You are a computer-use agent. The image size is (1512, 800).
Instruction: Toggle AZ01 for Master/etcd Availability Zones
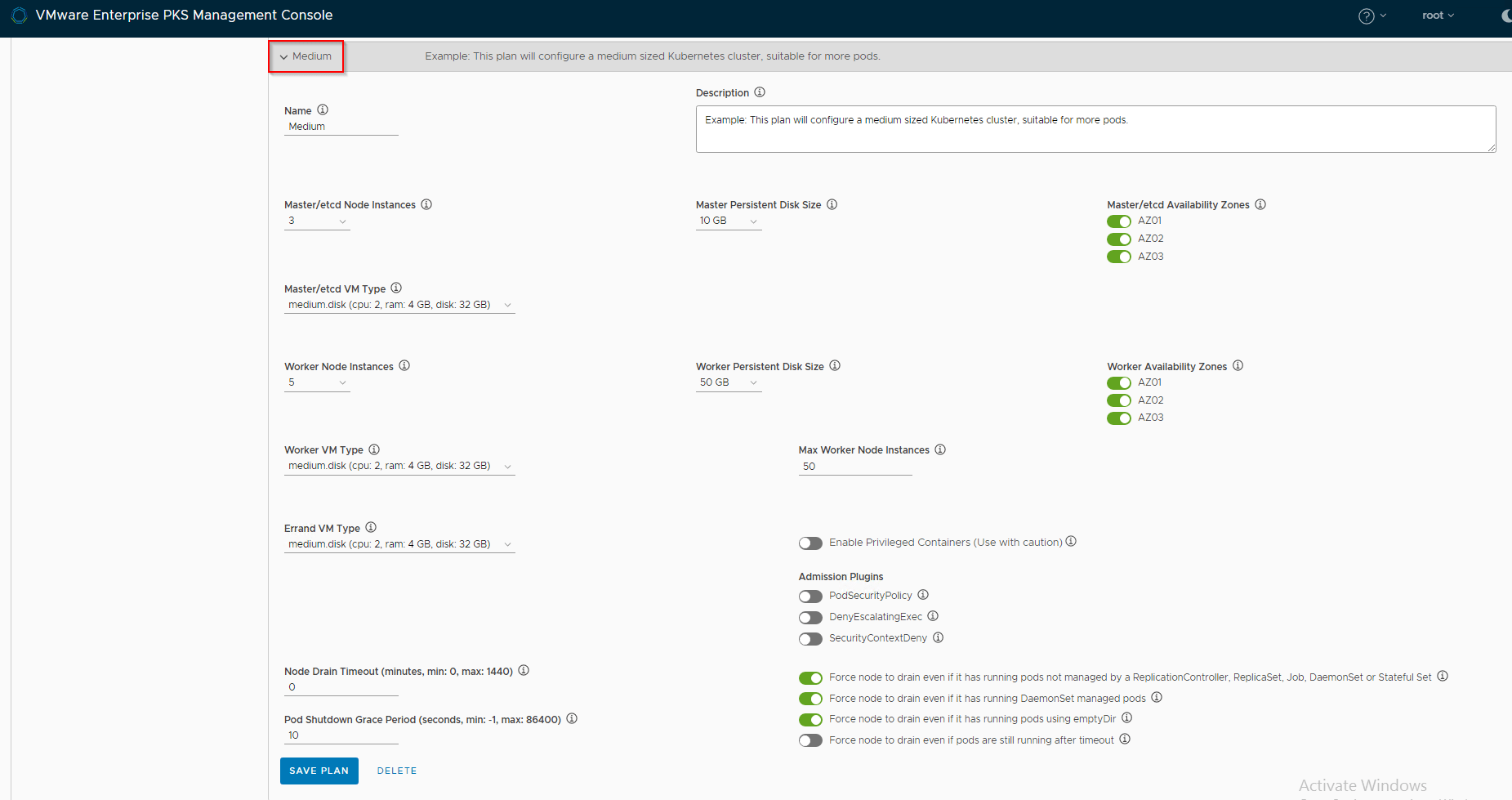point(1119,221)
